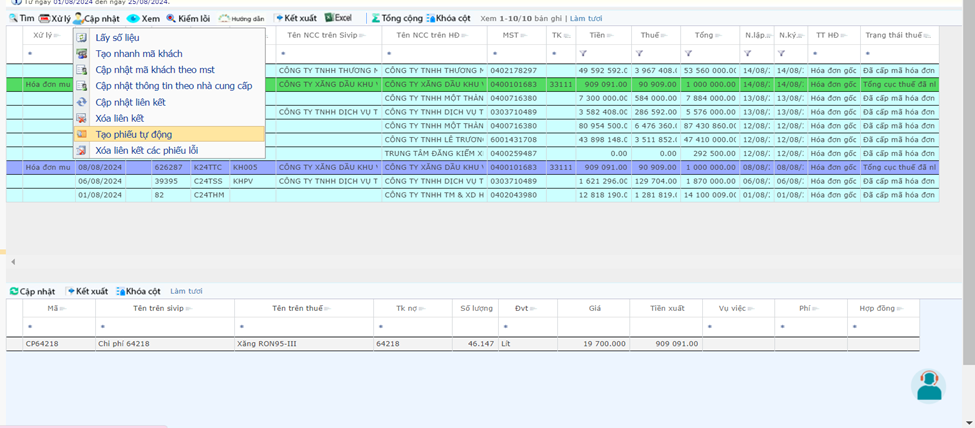
Task: Click Cập nhật button in bottom panel
Action: click(x=32, y=291)
